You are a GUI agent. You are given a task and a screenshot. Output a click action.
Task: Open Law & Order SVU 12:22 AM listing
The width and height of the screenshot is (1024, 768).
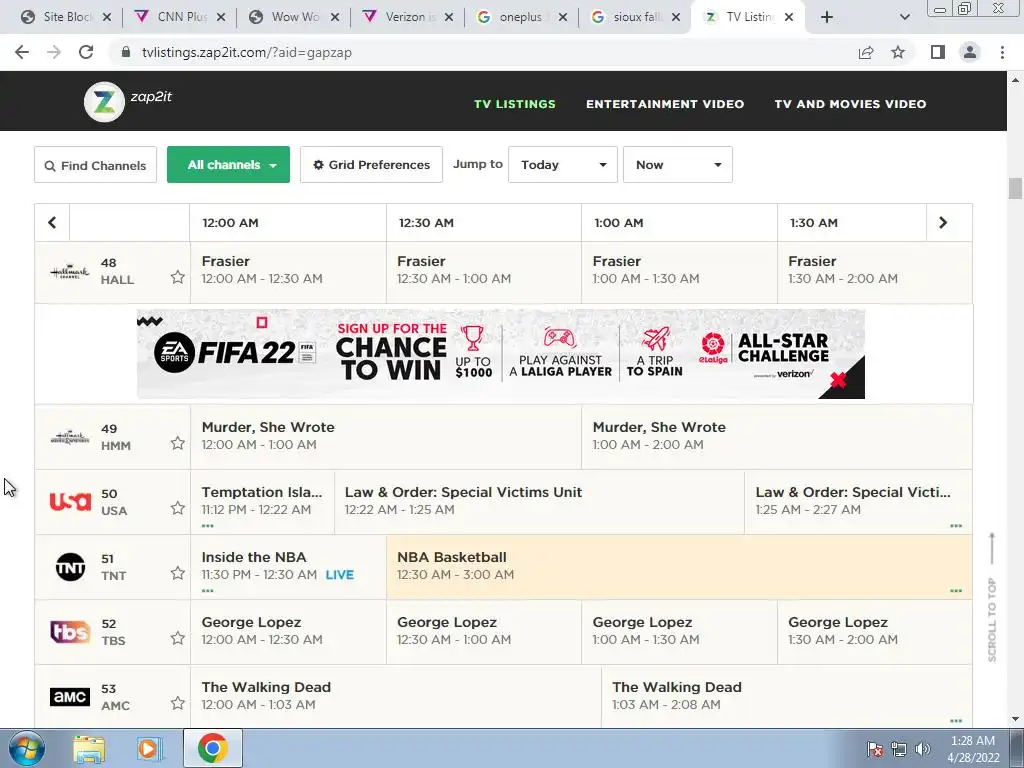[539, 502]
